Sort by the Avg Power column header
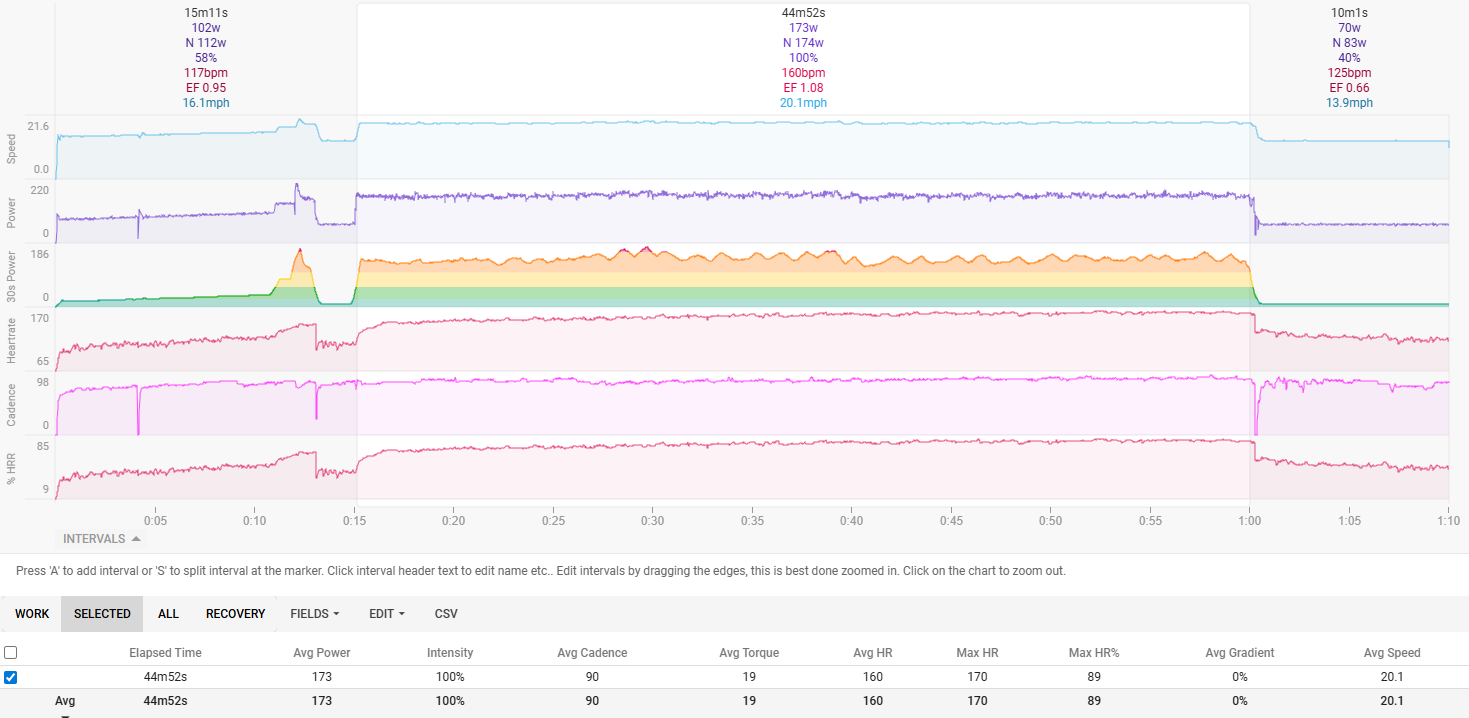1469x718 pixels. click(321, 652)
